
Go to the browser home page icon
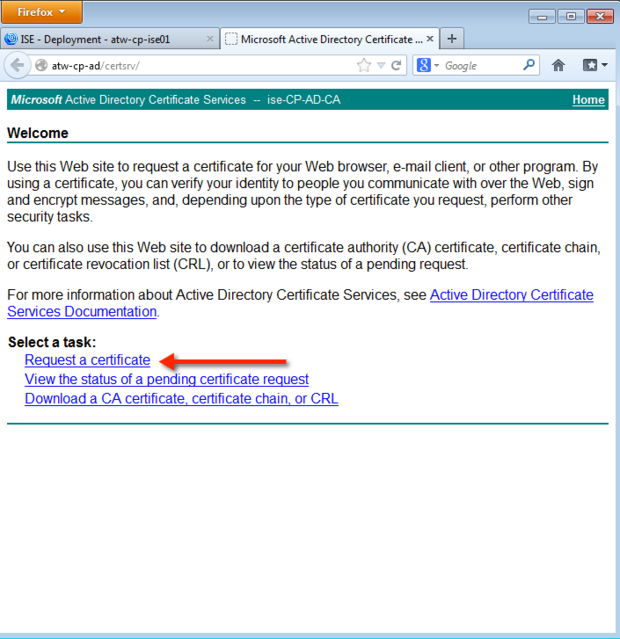[x=558, y=65]
